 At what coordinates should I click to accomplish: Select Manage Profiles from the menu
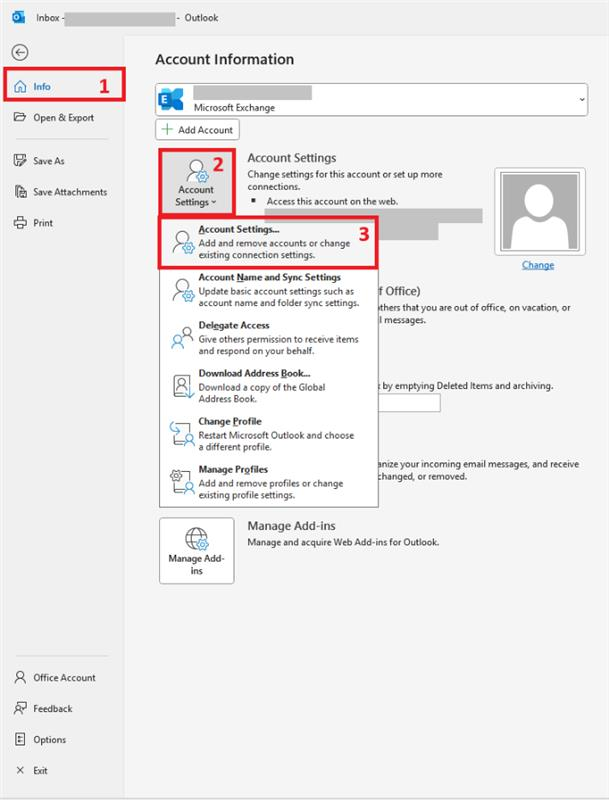pyautogui.click(x=268, y=482)
